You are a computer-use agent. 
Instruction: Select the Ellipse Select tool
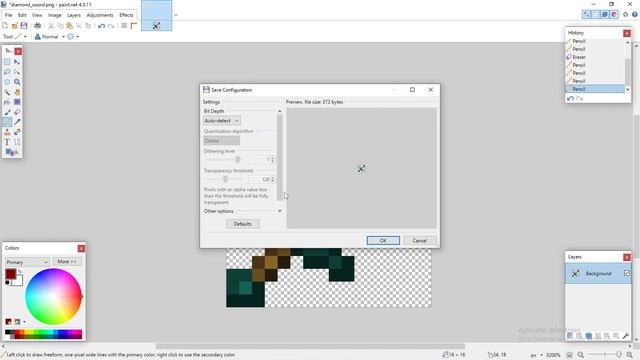(x=7, y=82)
